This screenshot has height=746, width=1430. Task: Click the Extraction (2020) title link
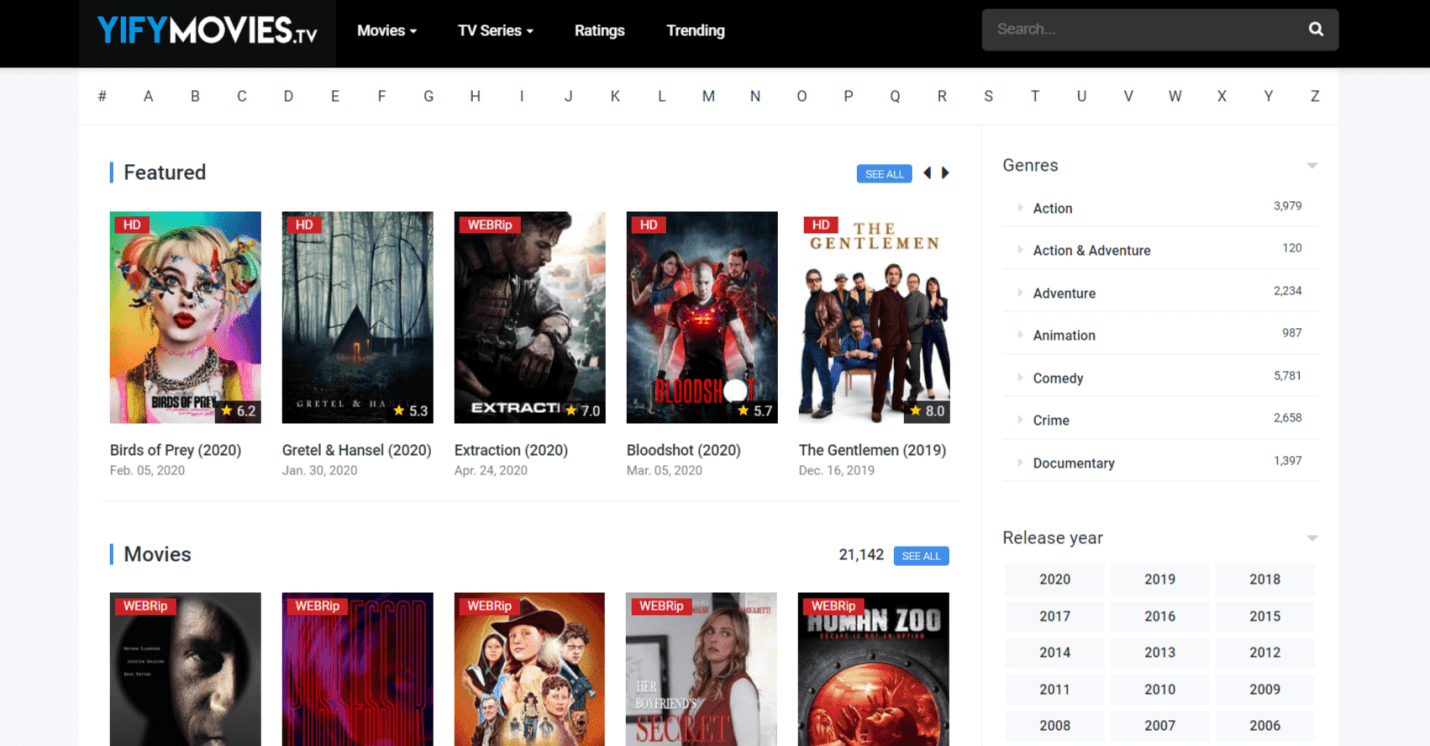[x=511, y=450]
